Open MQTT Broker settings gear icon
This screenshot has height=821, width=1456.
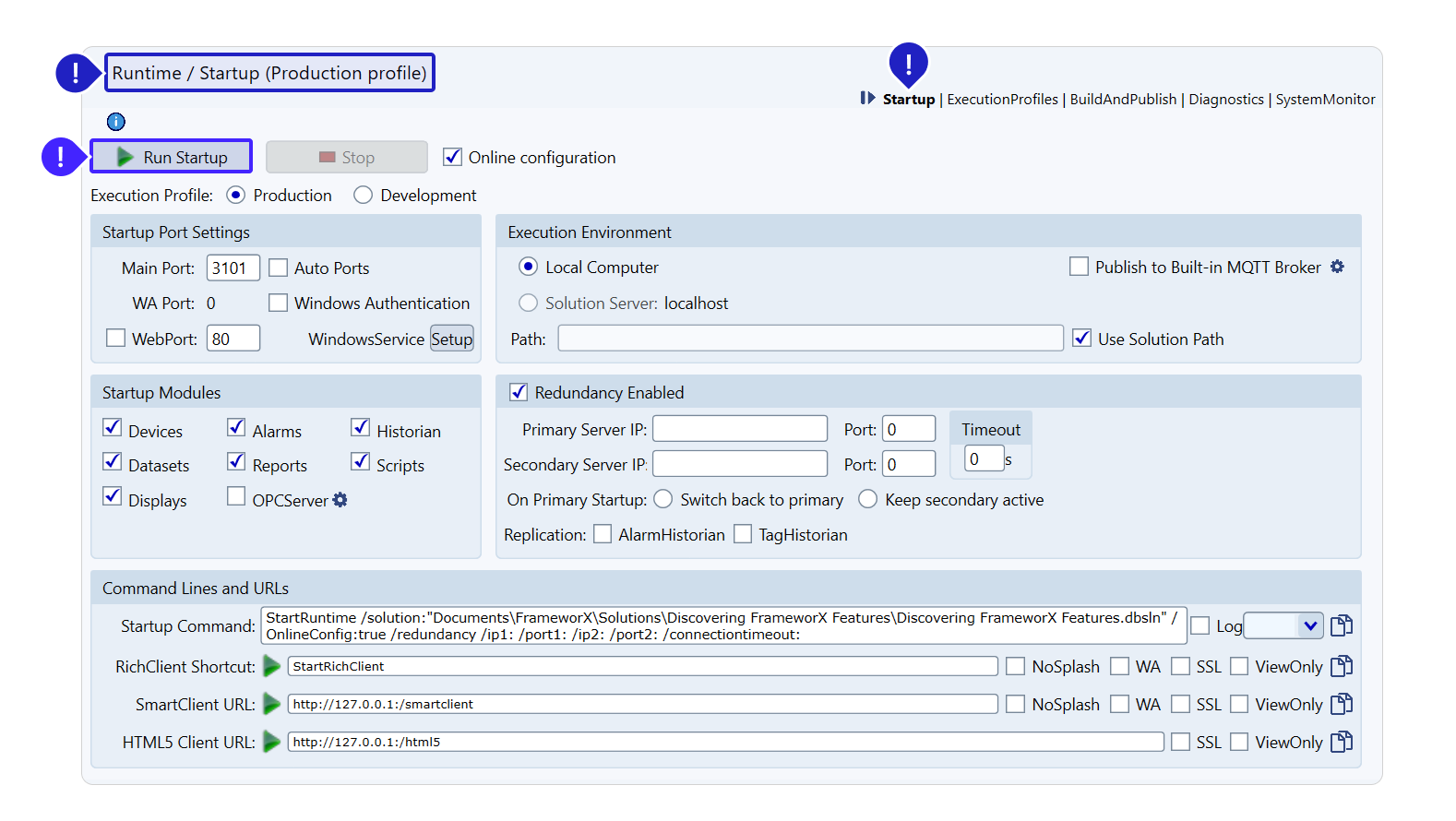coord(1337,267)
